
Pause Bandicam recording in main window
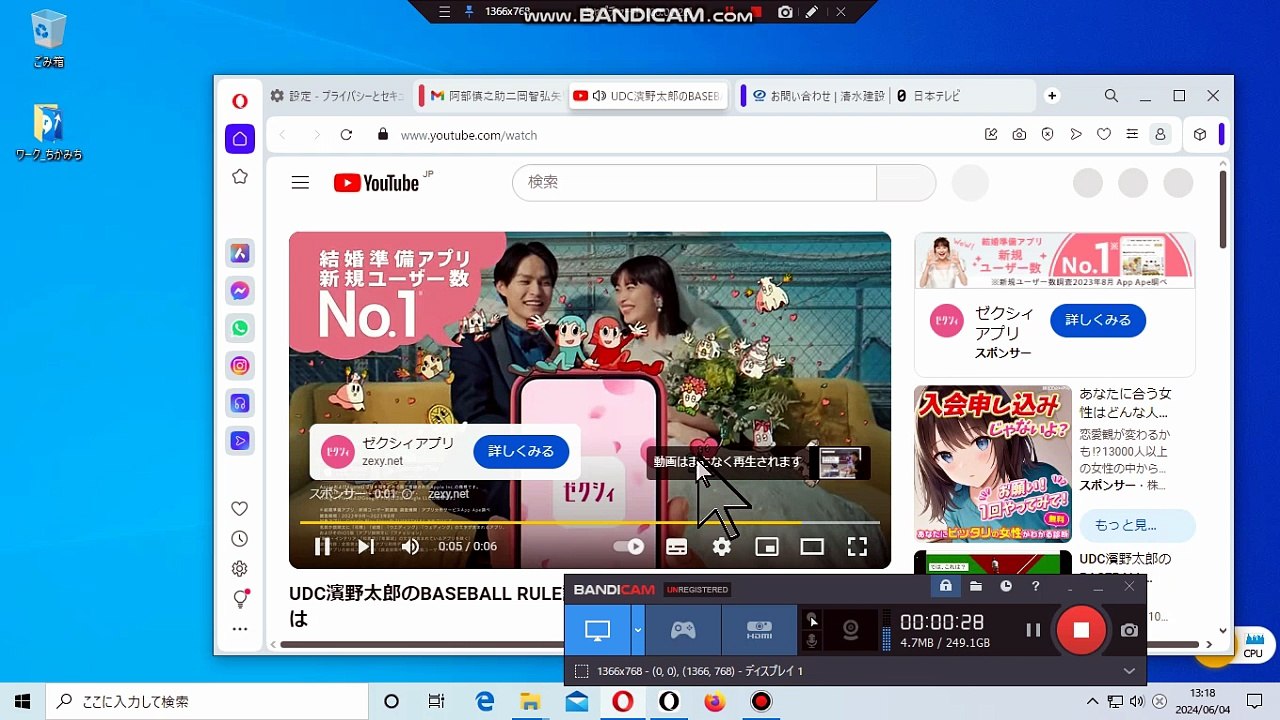pos(1033,630)
